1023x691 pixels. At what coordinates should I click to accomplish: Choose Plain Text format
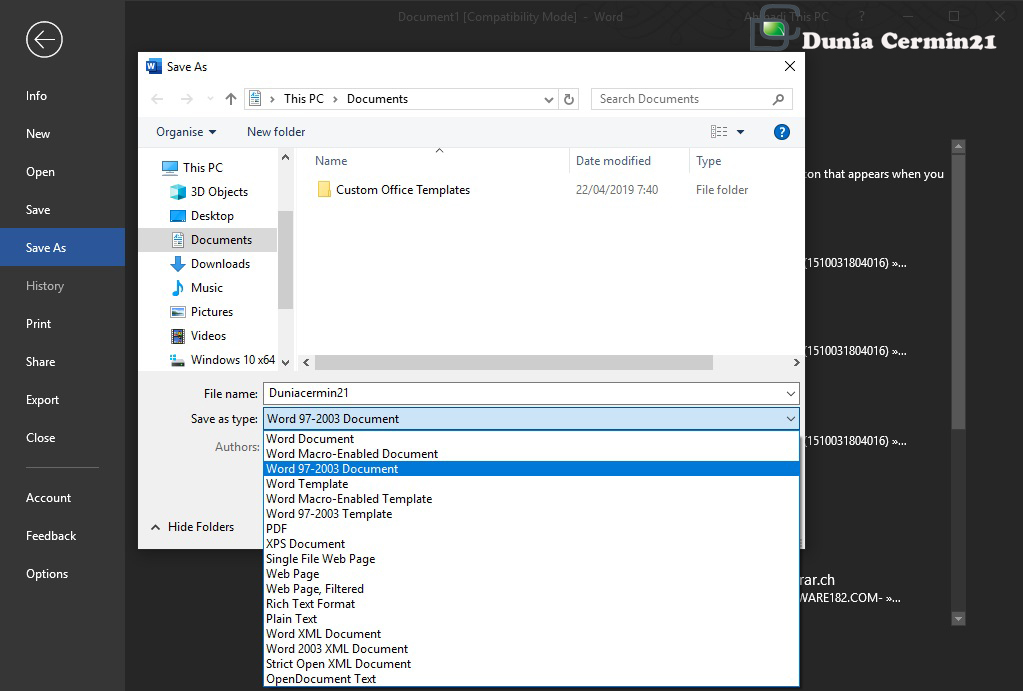531,619
